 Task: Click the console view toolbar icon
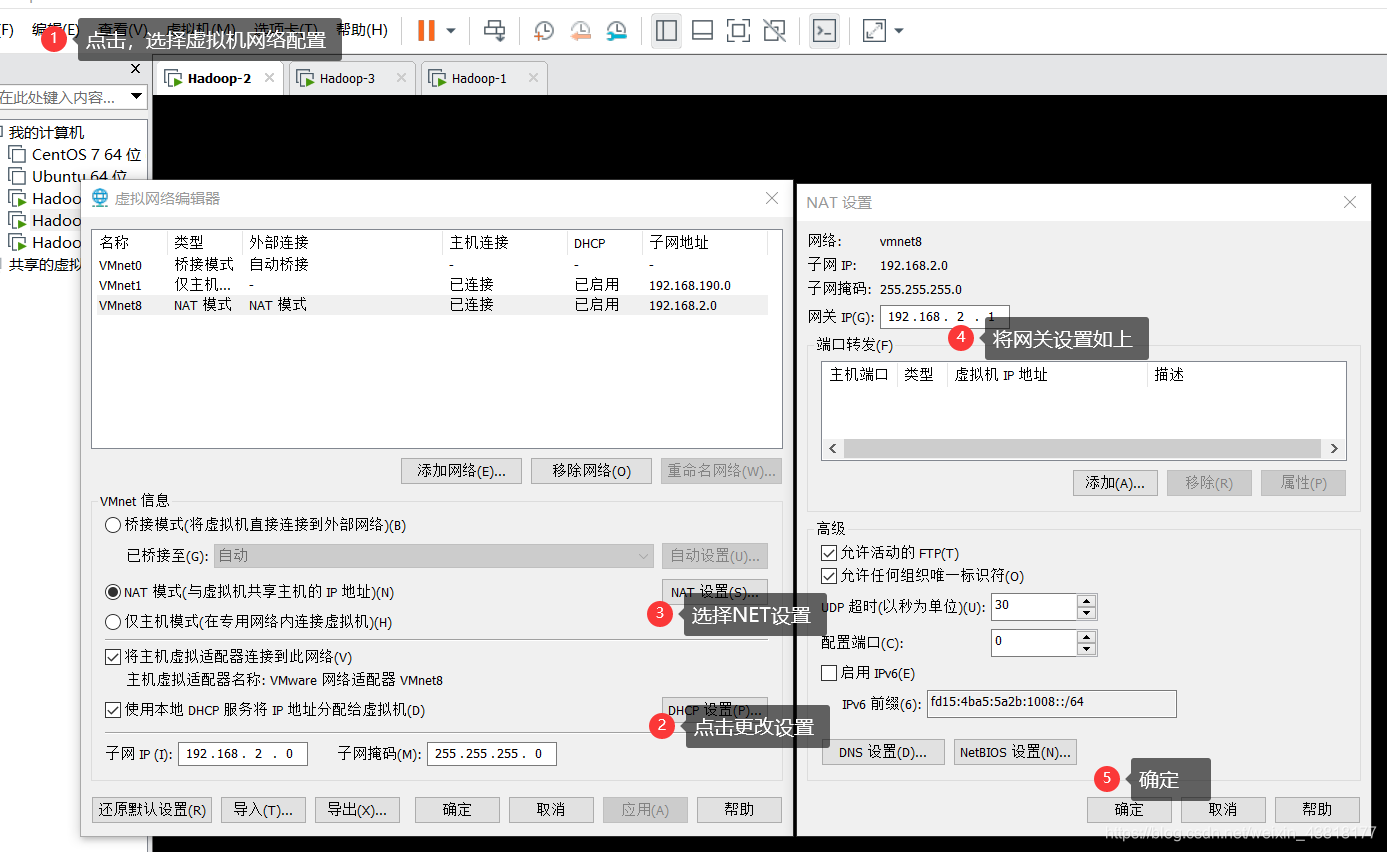[824, 31]
